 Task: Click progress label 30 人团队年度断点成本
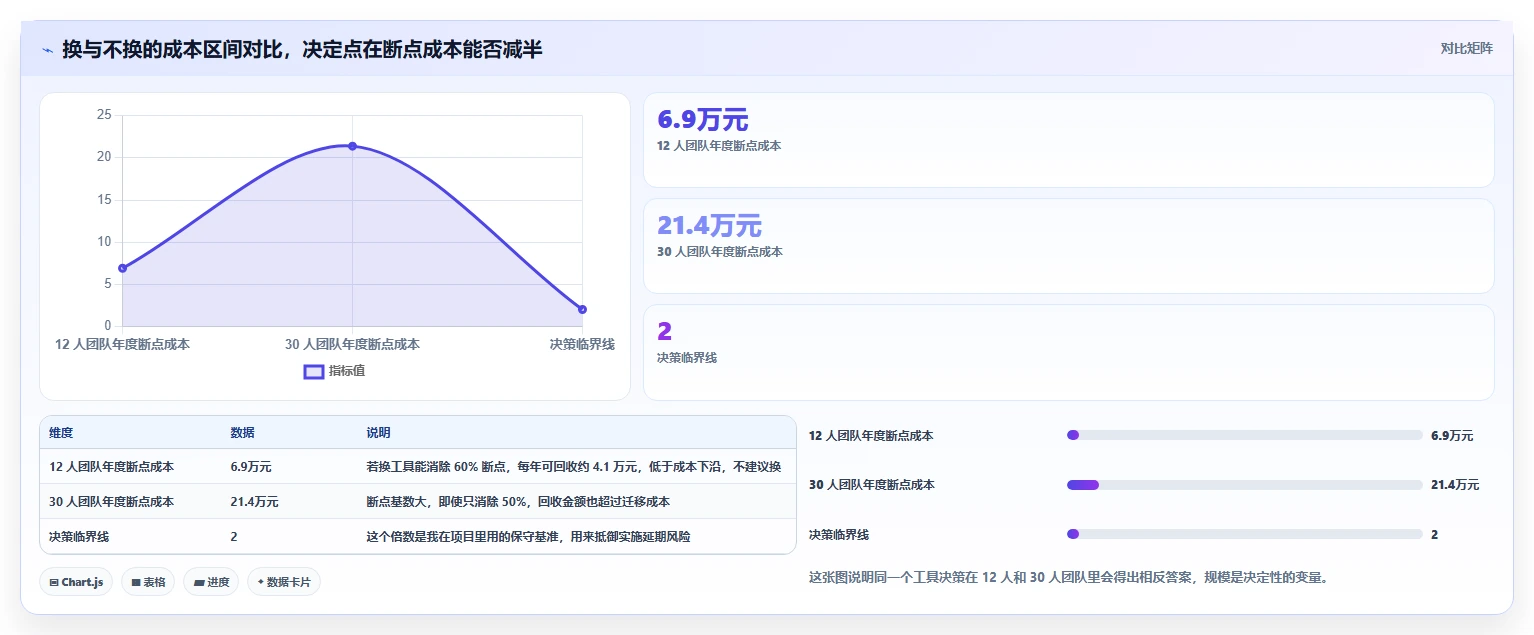point(872,485)
